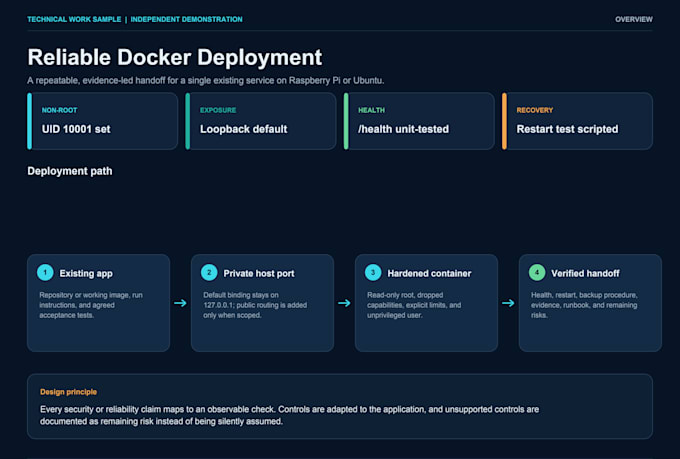Click arrow between Hardened container and Verified handoff
Screen dimensions: 680x459
click(508, 303)
